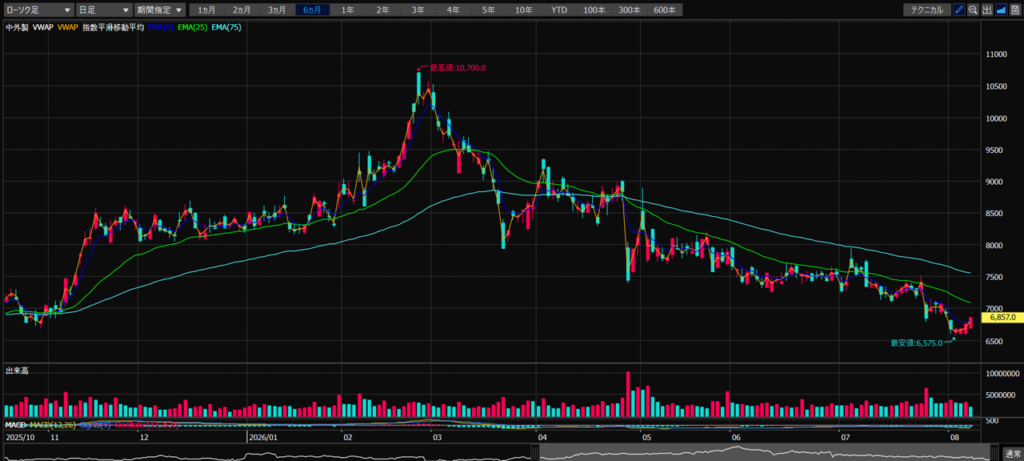1024x461 pixels.
Task: Click the 指数平滑移動平均 legend text
Action: (x=115, y=27)
